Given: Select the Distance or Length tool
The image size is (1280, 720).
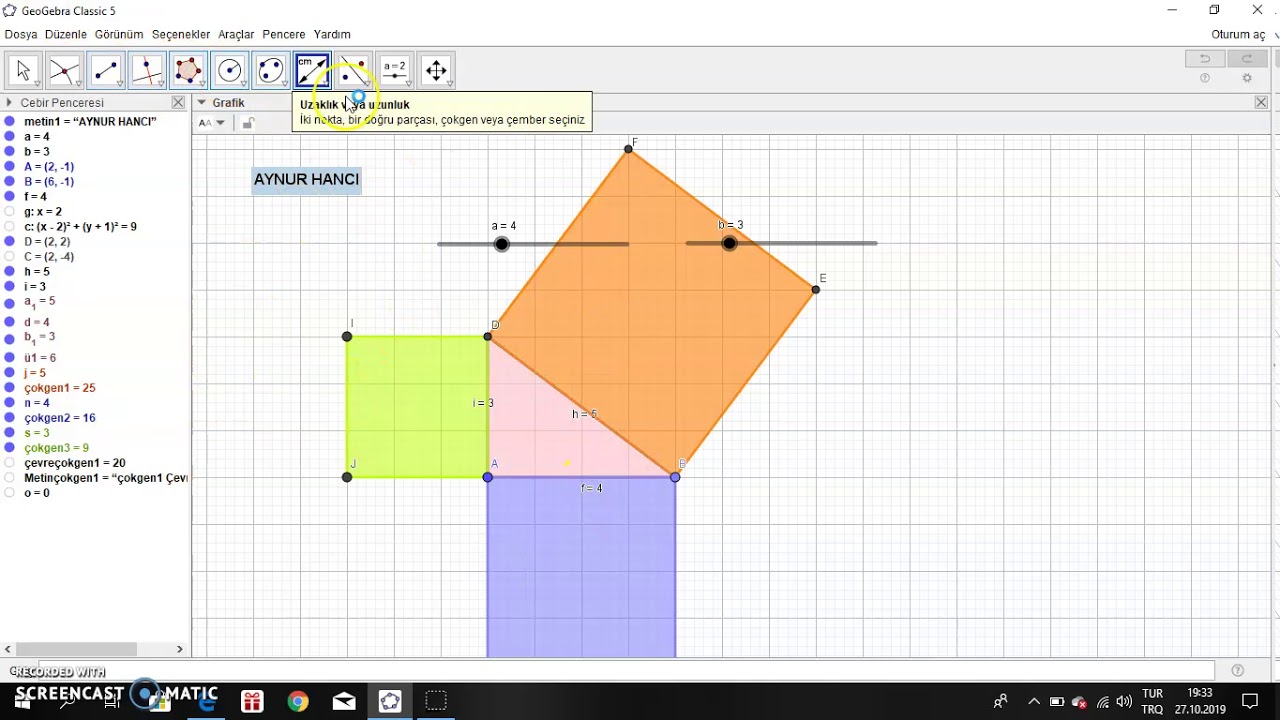Looking at the screenshot, I should pos(312,70).
